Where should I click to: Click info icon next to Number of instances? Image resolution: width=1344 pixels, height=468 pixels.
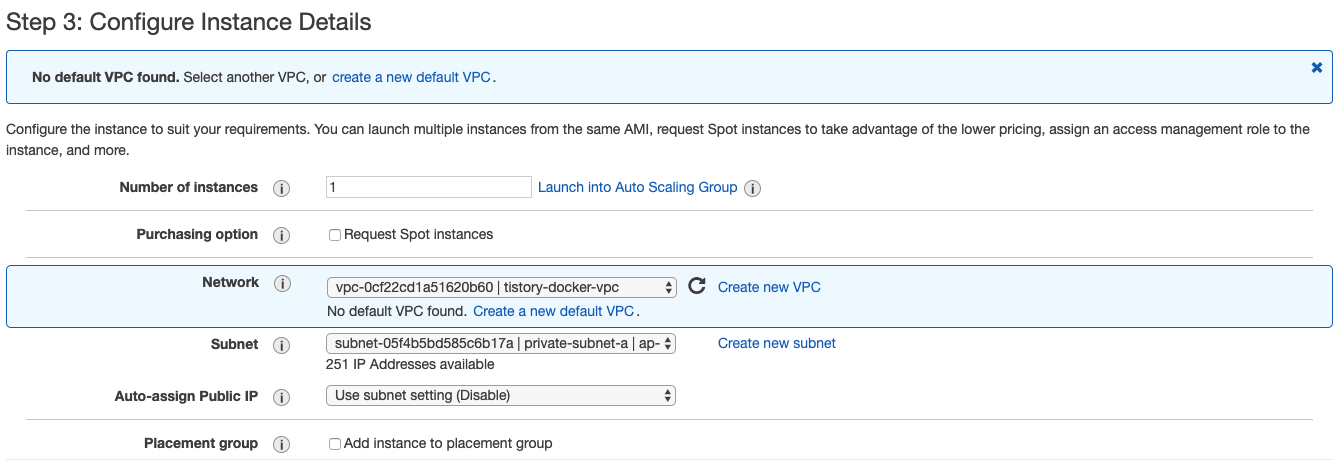pyautogui.click(x=282, y=188)
